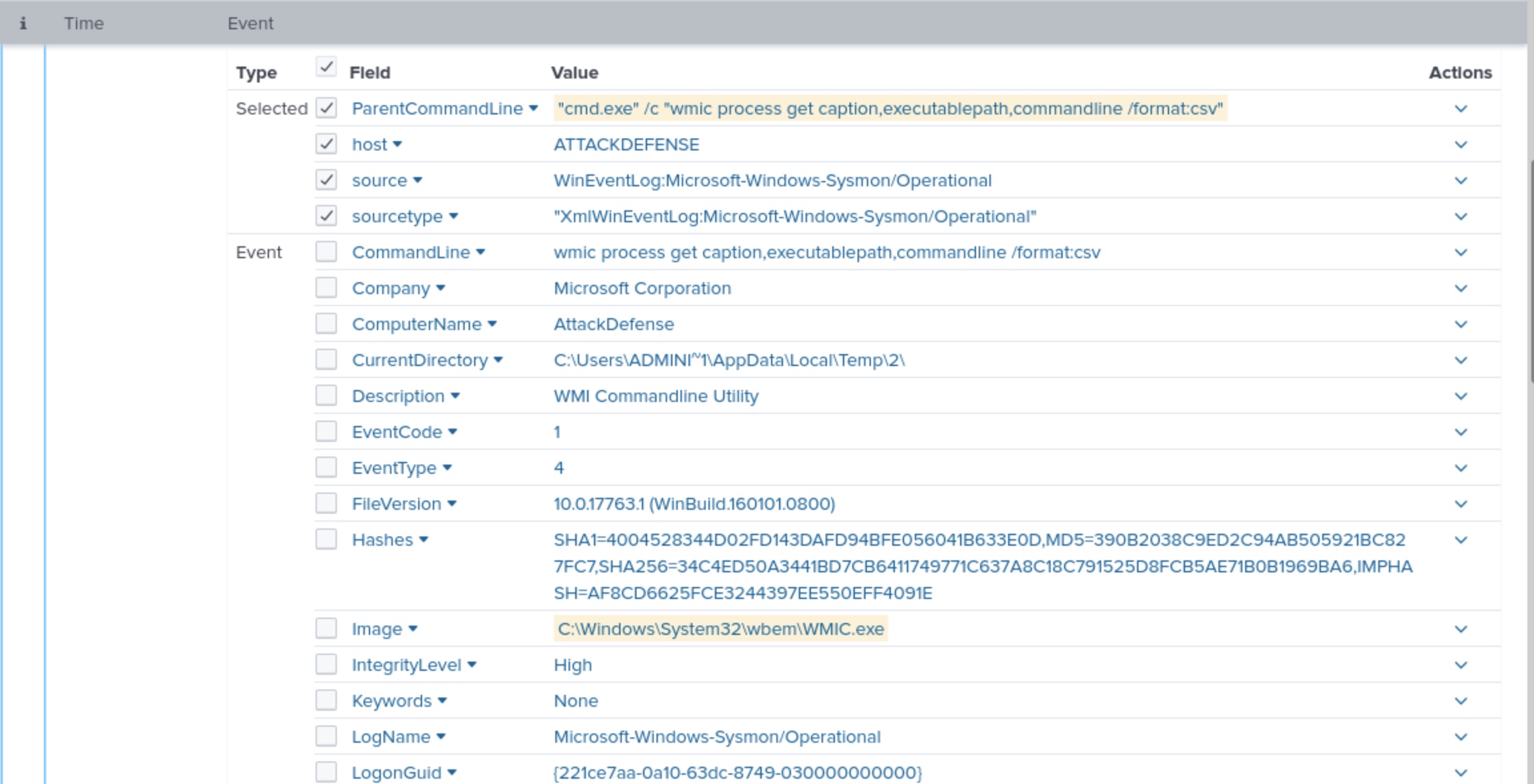
Task: Open the Description field dropdown
Action: pyautogui.click(x=455, y=396)
